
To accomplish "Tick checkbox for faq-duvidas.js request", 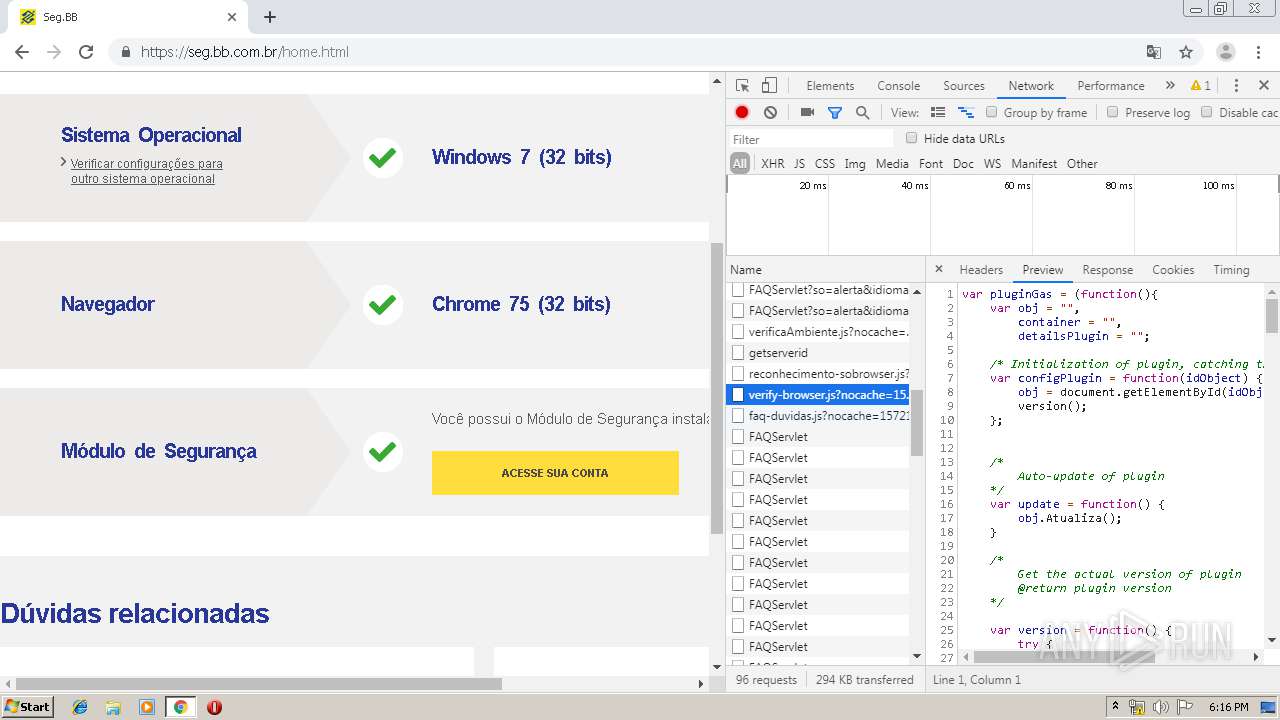I will tap(738, 416).
